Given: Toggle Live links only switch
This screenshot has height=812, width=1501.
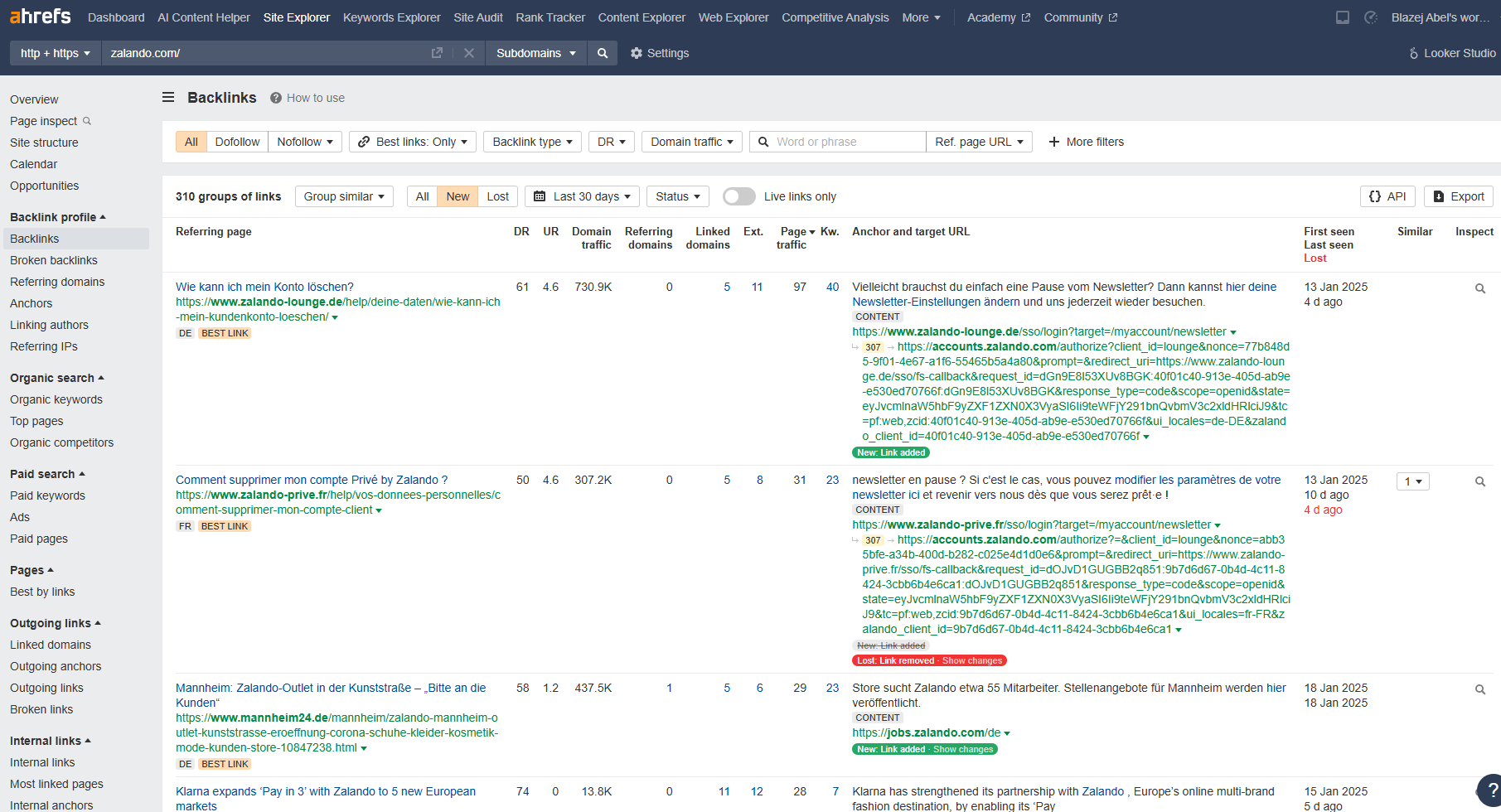Looking at the screenshot, I should pyautogui.click(x=738, y=196).
